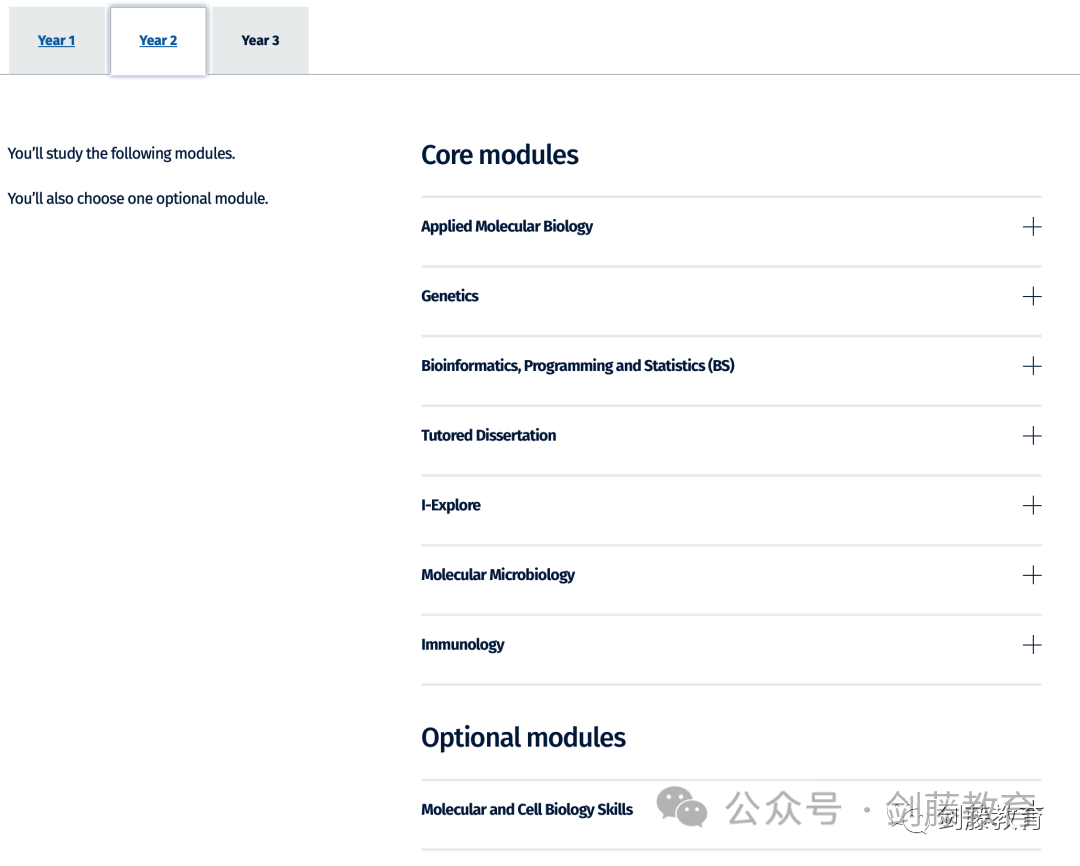Click the Core modules heading
Image resolution: width=1080 pixels, height=866 pixels.
tap(499, 155)
